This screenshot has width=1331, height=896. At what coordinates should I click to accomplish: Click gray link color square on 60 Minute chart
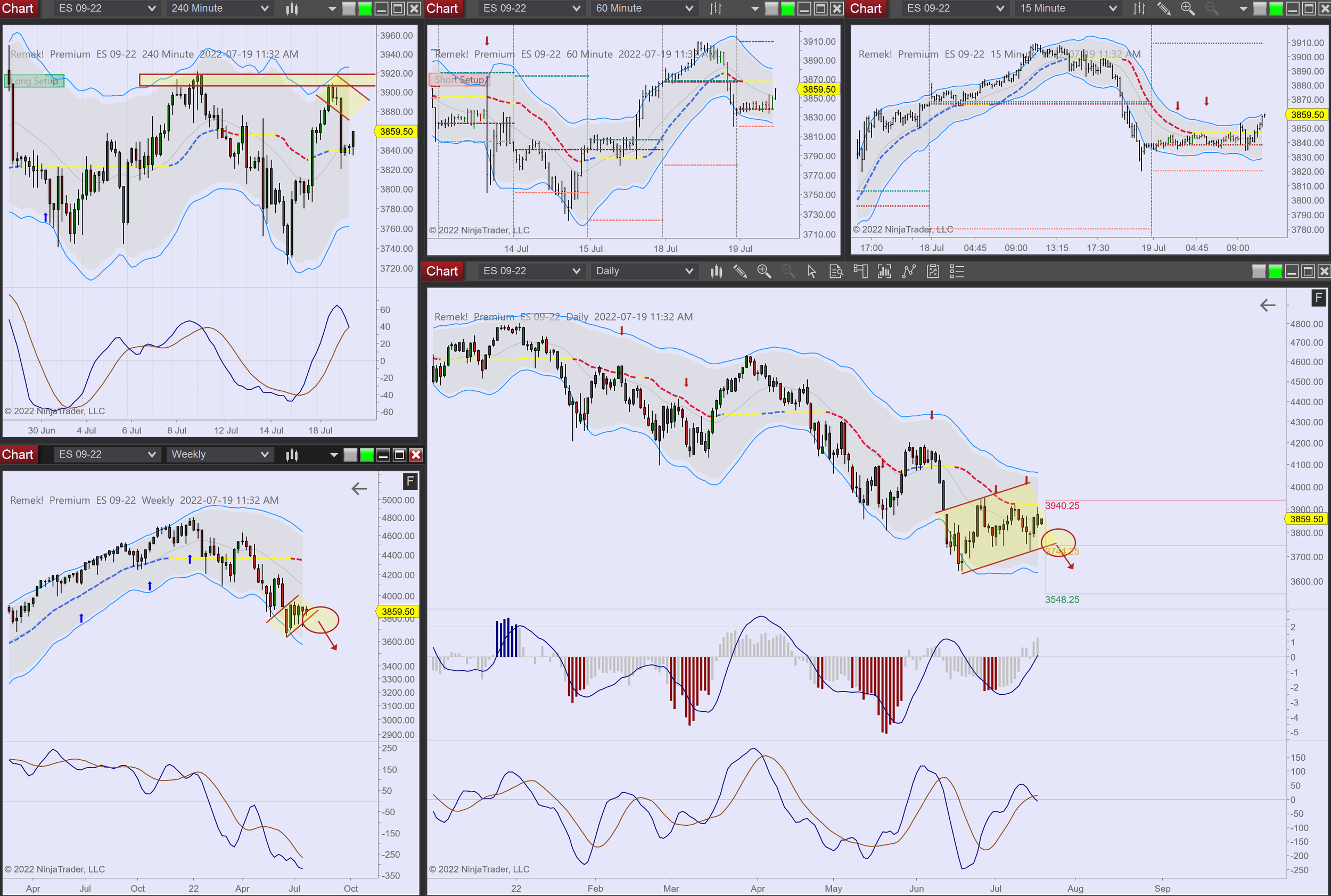coord(771,9)
